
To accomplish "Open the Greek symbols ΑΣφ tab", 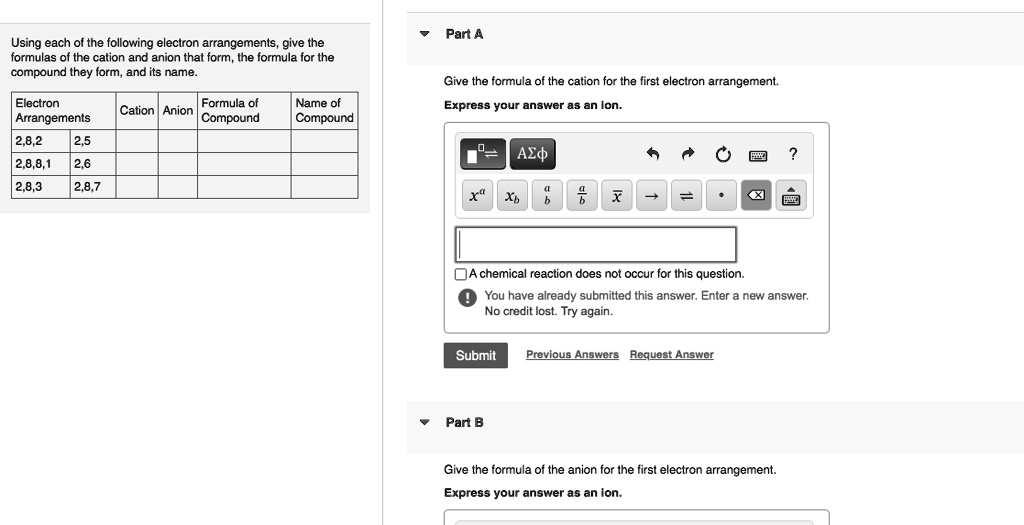I will pos(531,154).
